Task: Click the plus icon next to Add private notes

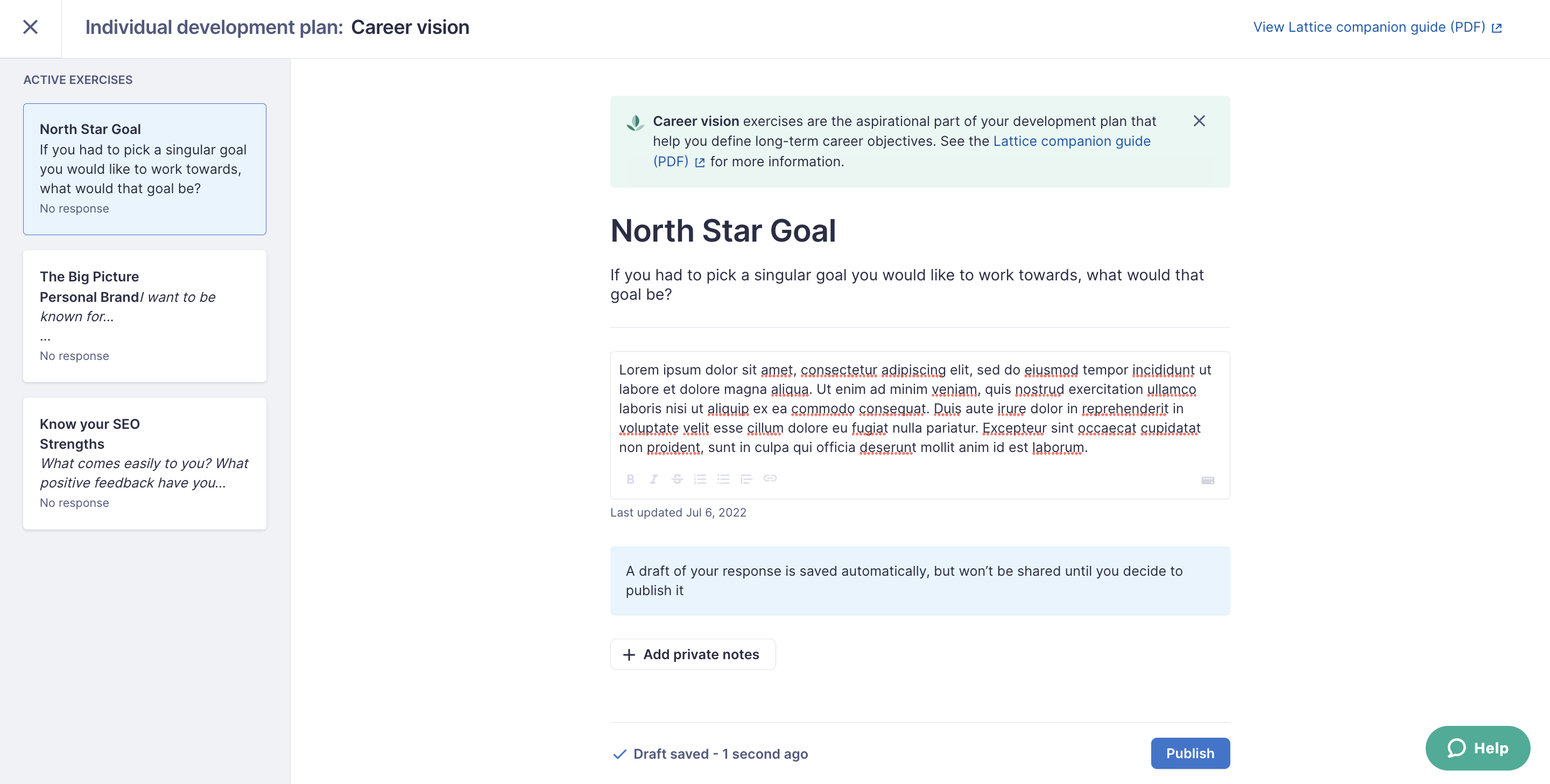Action: click(x=629, y=654)
